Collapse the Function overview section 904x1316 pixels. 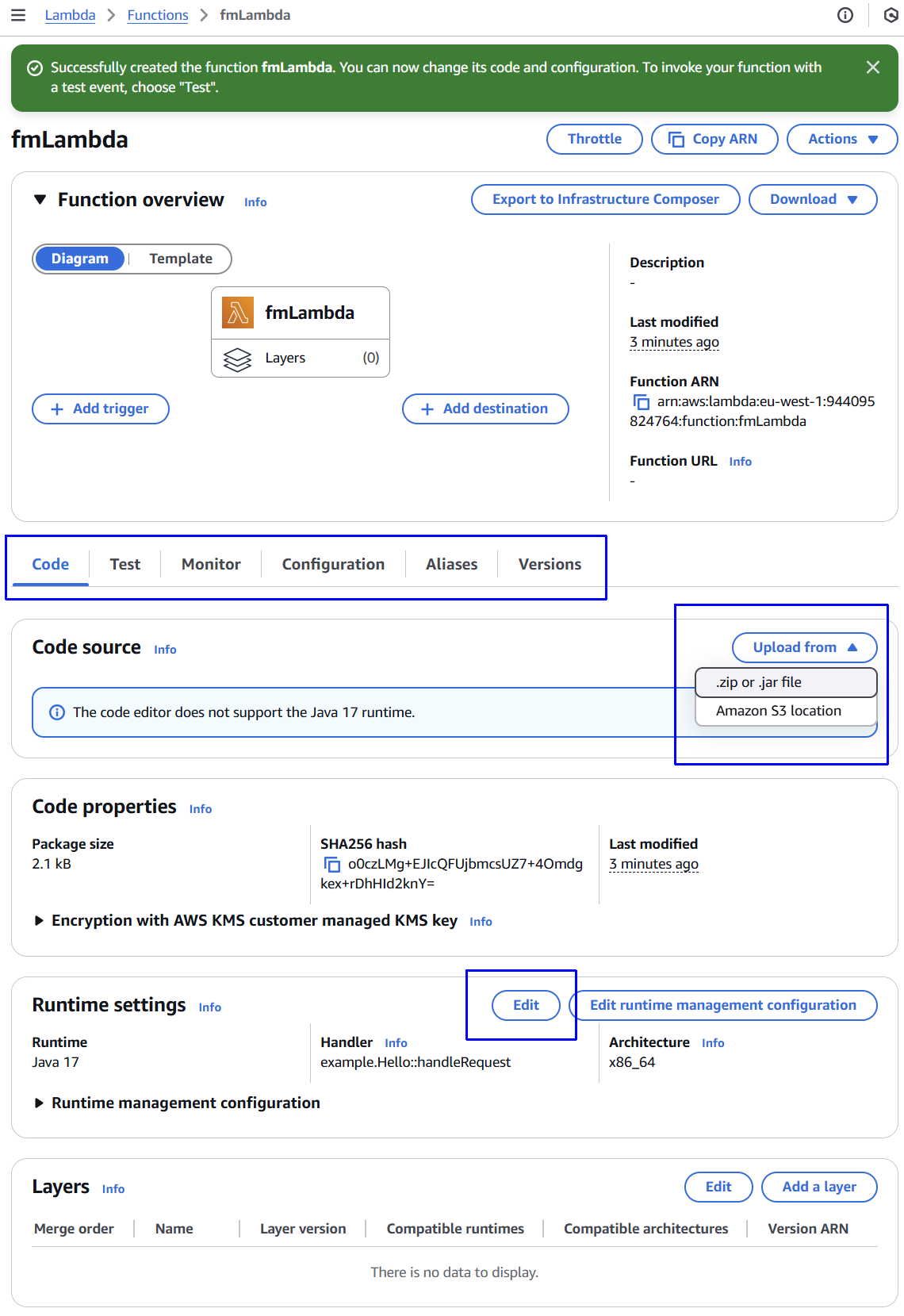pyautogui.click(x=40, y=200)
